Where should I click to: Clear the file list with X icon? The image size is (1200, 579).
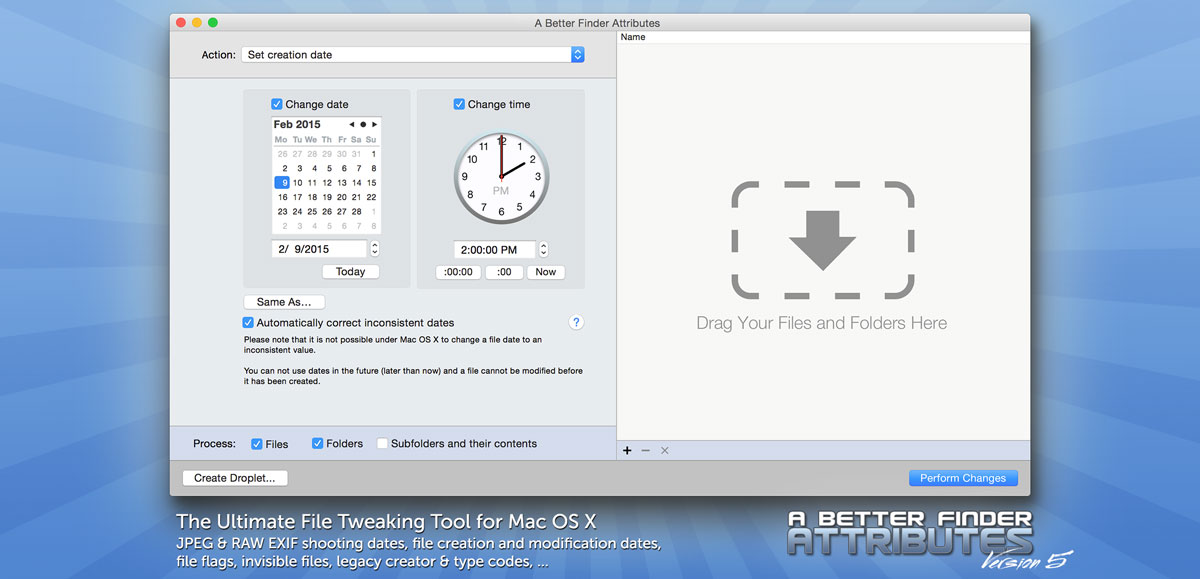pos(664,451)
